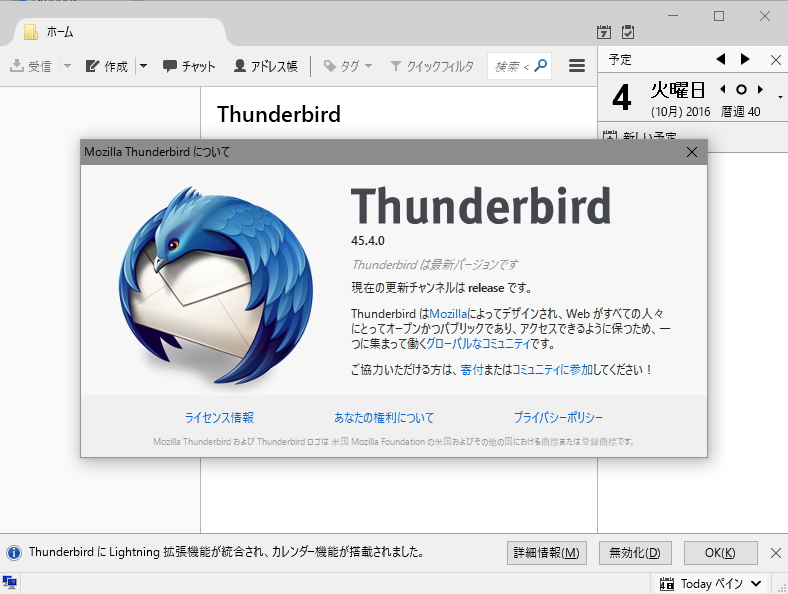Click the 新しい予定 new event button
This screenshot has height=594, width=788.
(x=639, y=136)
